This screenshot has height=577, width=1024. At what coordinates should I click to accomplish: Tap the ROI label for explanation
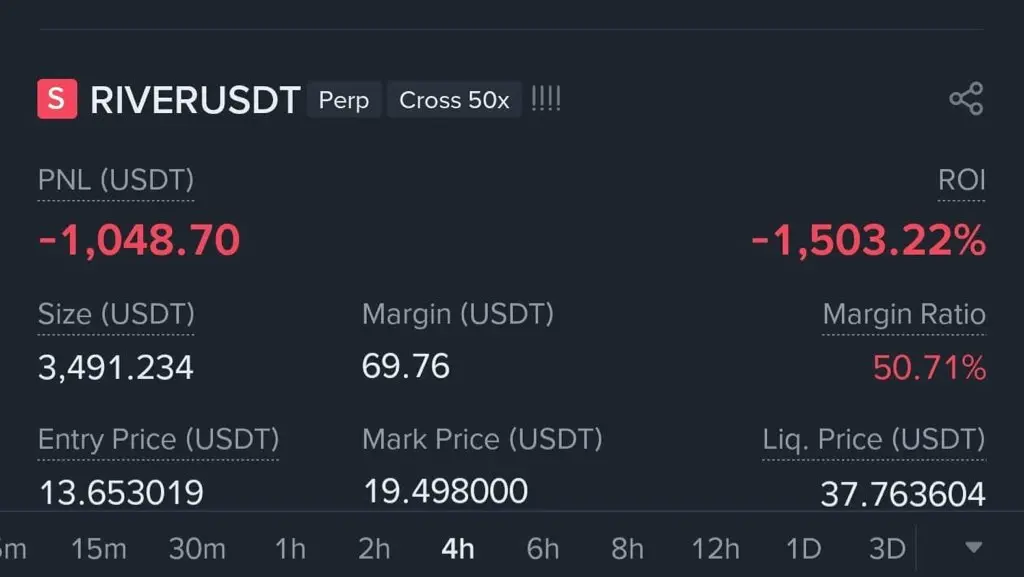point(961,180)
